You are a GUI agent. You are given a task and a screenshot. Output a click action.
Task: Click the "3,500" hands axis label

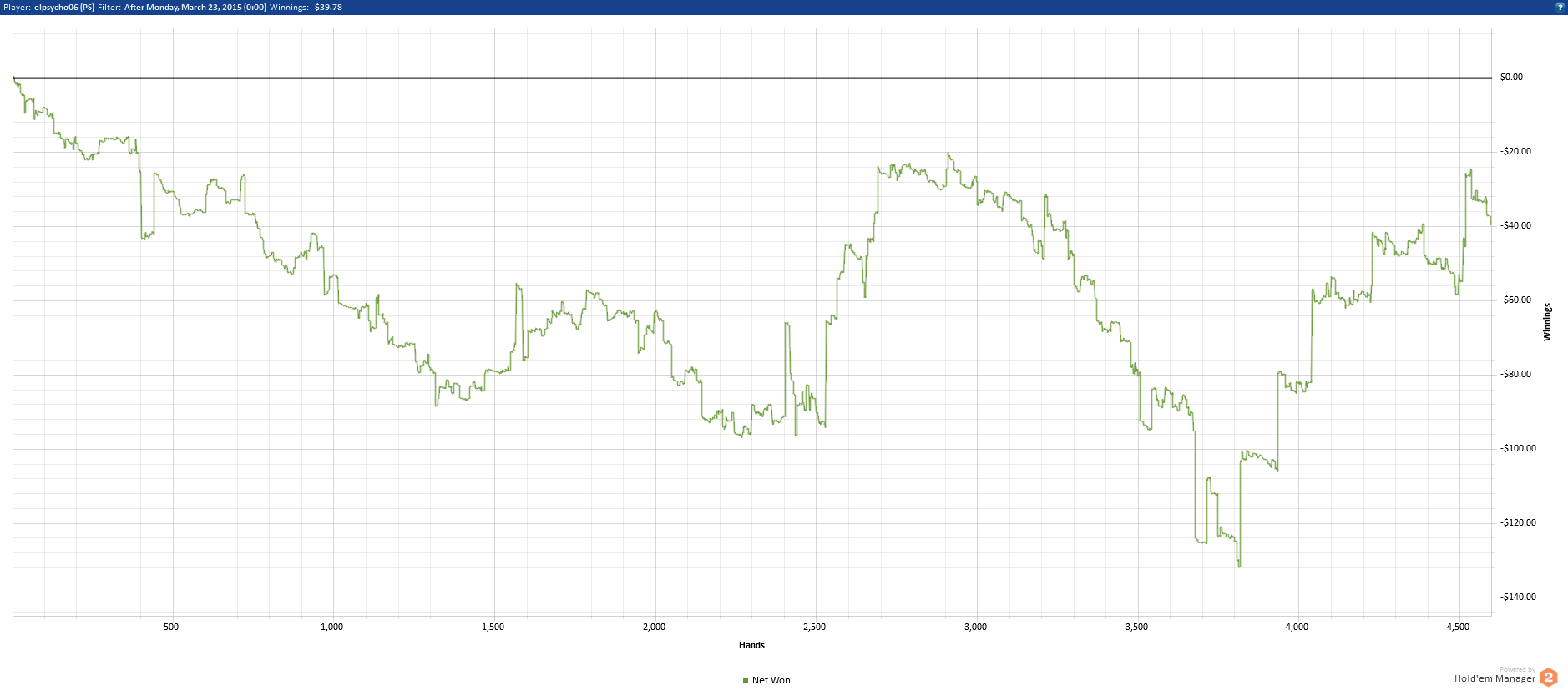tap(1136, 627)
